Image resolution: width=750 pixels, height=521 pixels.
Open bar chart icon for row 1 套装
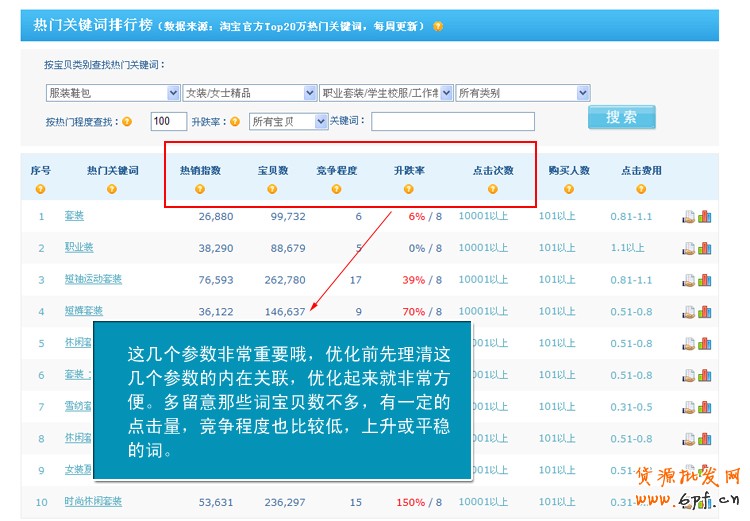[705, 216]
